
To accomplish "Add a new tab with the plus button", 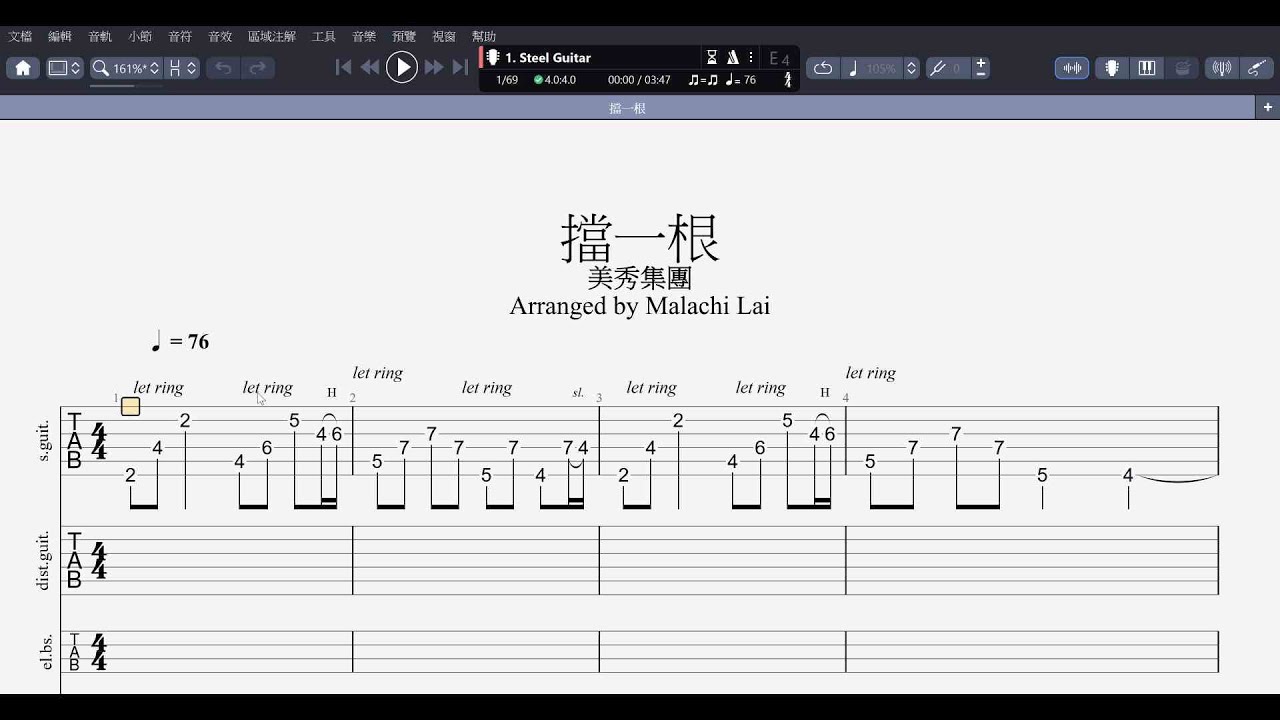I will [1268, 107].
